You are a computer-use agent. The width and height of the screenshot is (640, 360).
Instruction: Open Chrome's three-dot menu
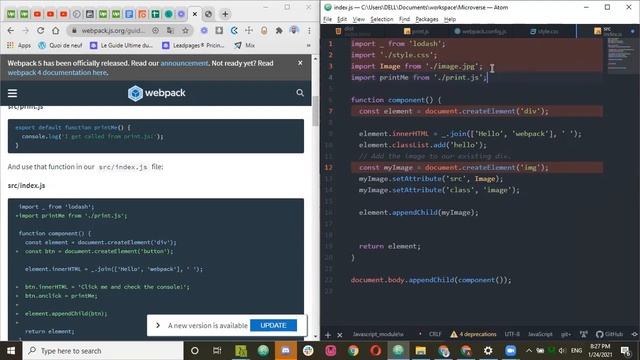[309, 31]
